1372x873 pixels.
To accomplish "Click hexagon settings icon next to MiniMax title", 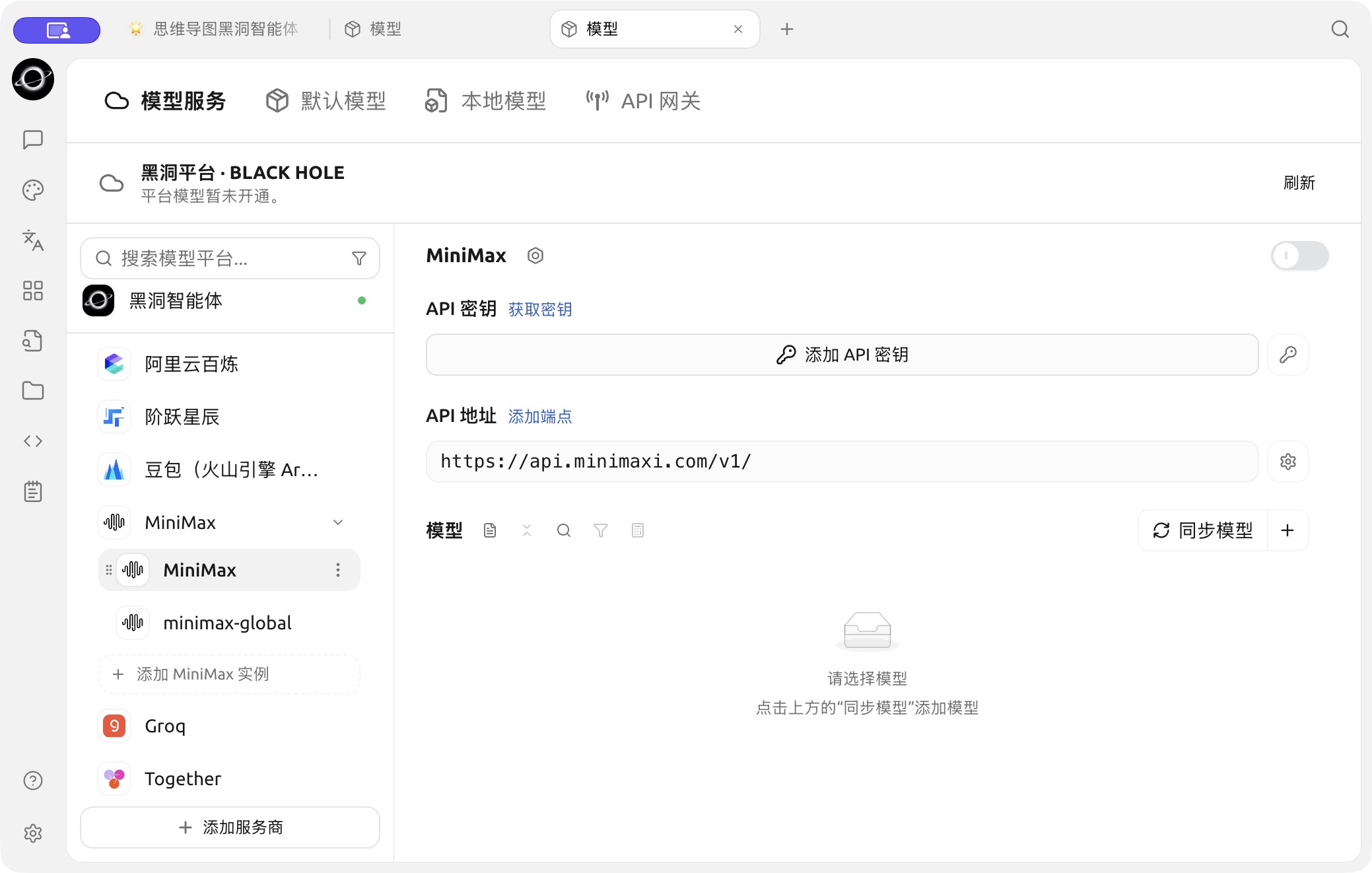I will (x=535, y=256).
